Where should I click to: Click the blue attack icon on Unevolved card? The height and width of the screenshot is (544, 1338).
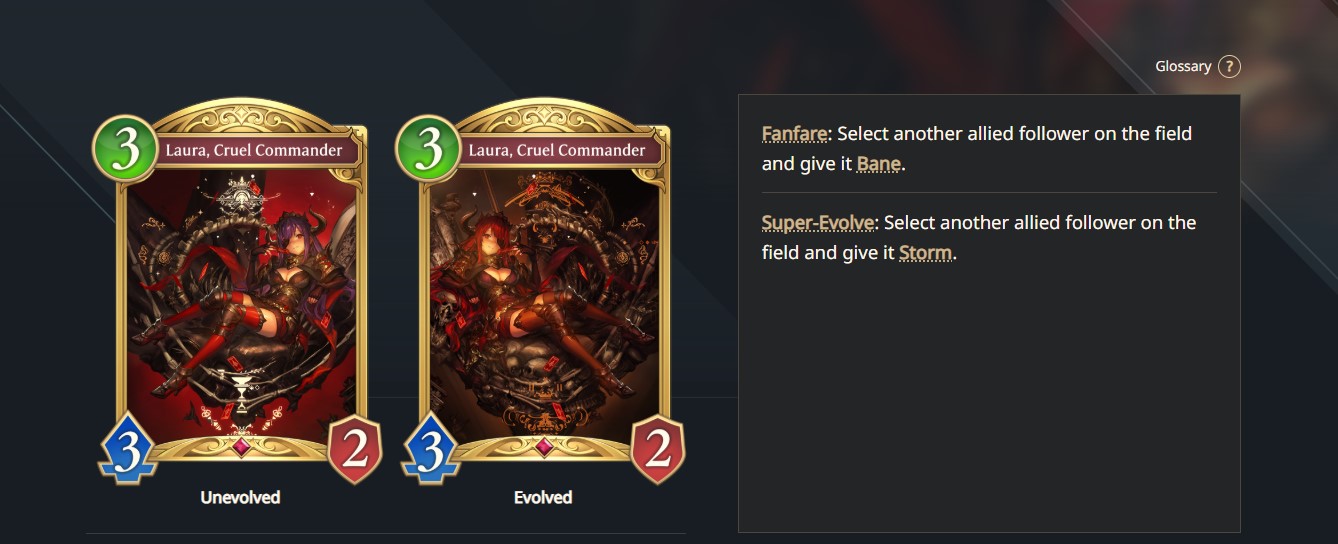[x=127, y=449]
